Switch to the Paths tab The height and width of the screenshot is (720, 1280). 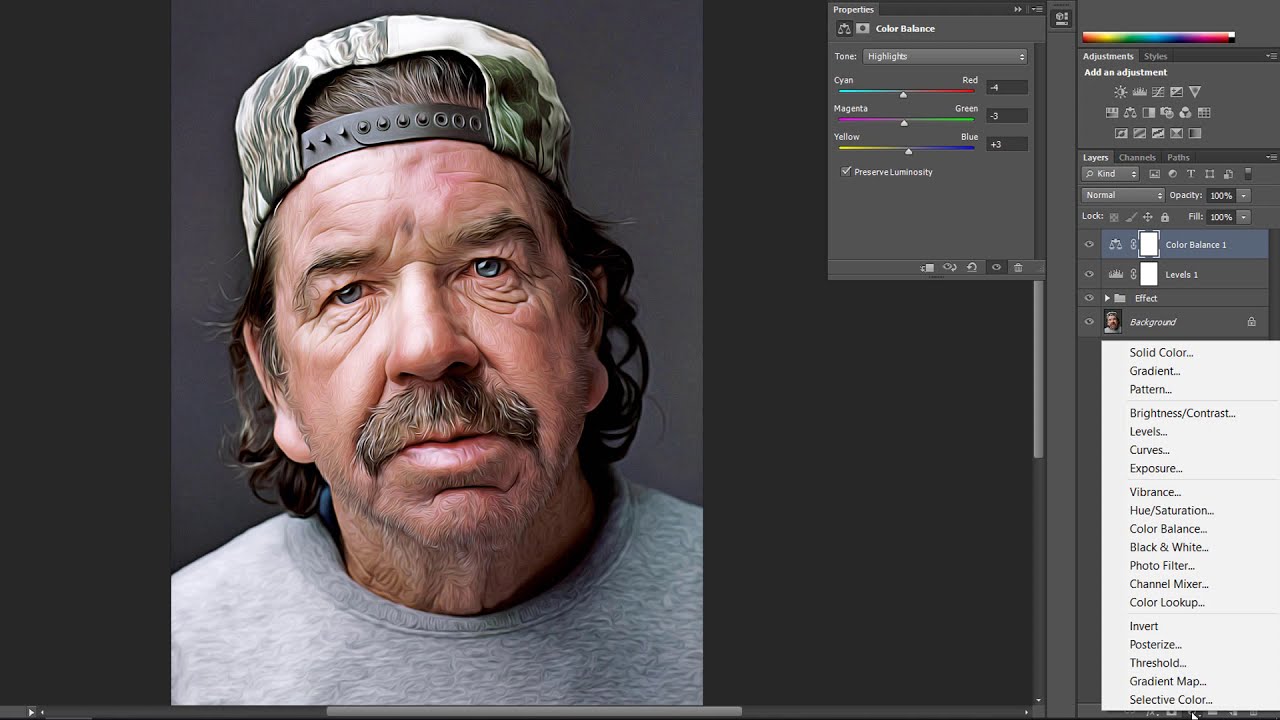[1178, 157]
